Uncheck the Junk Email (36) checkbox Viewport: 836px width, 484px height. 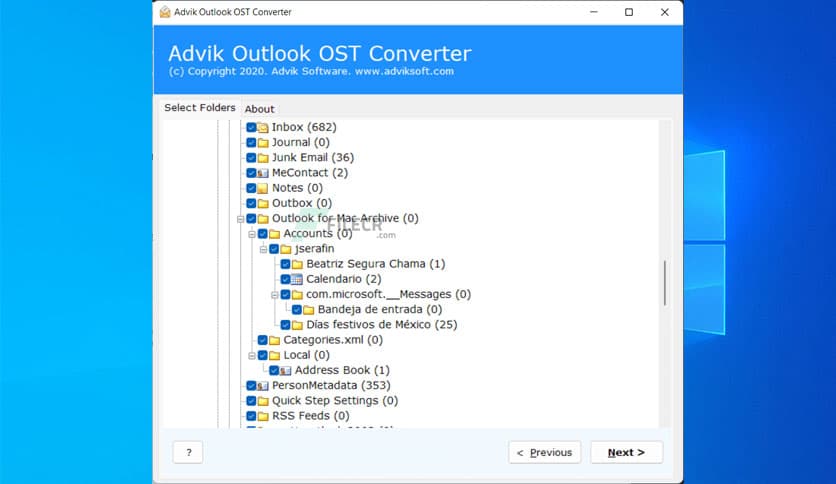pos(251,158)
